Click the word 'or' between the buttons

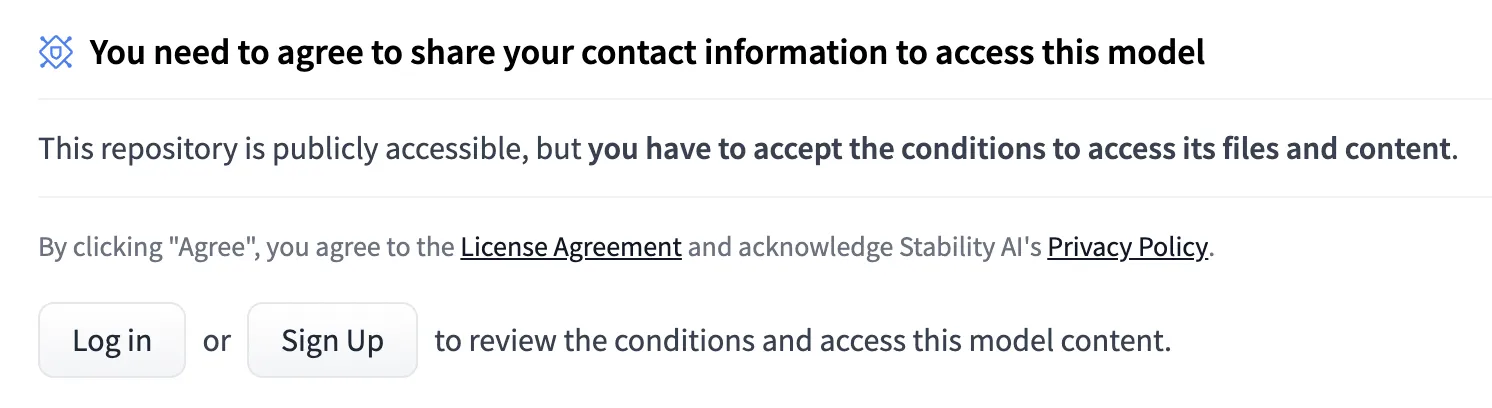[216, 341]
